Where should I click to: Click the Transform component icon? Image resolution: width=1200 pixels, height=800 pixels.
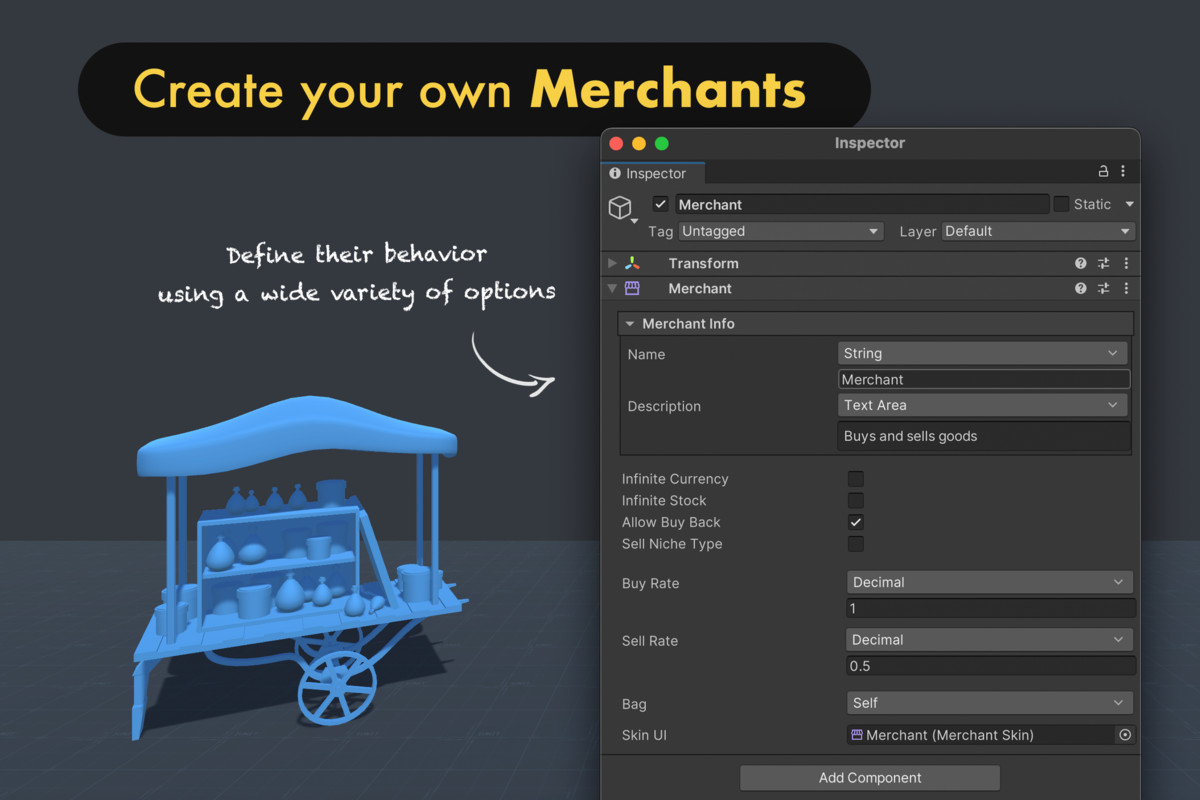pyautogui.click(x=632, y=263)
